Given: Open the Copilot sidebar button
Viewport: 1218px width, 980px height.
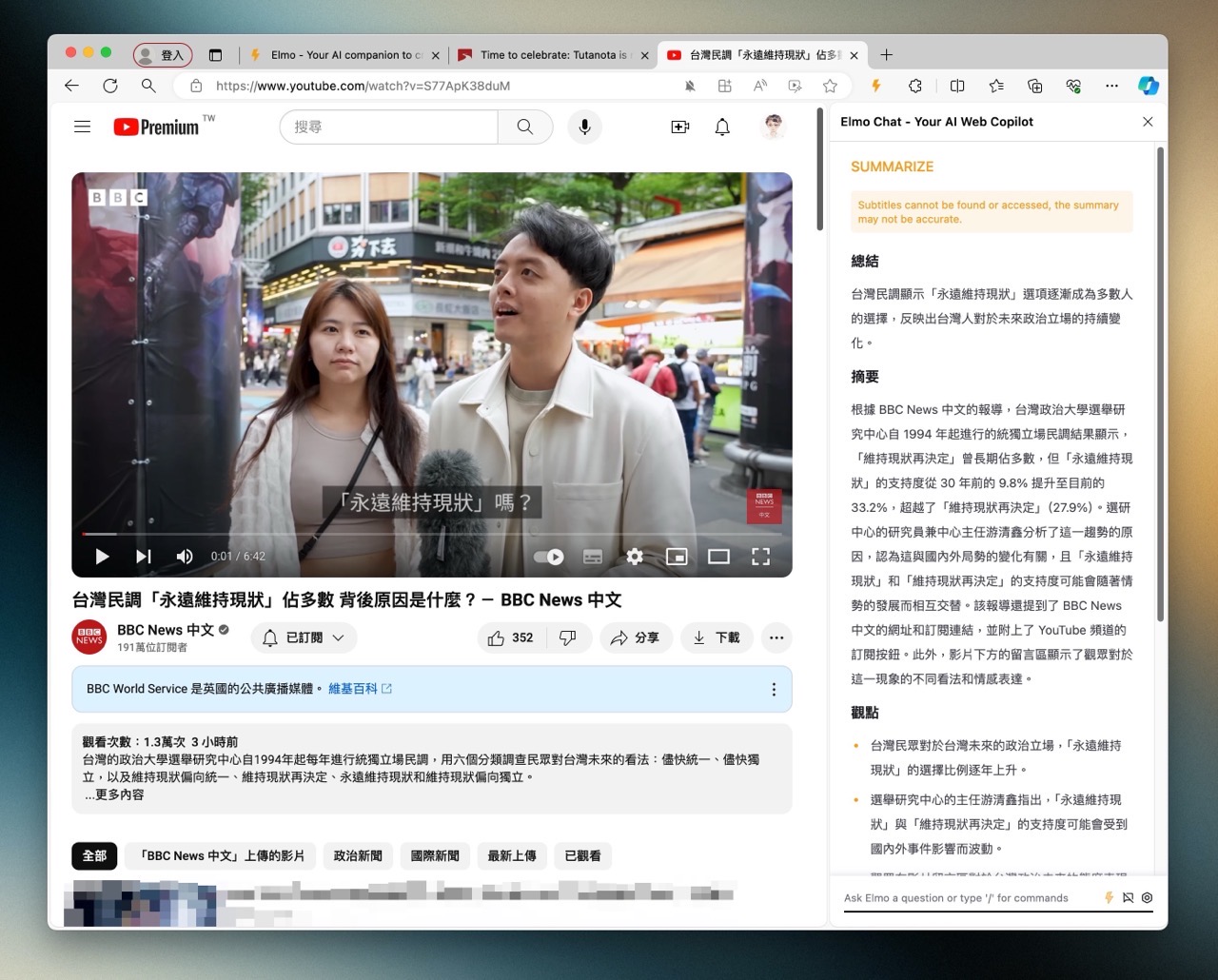Looking at the screenshot, I should [1149, 86].
